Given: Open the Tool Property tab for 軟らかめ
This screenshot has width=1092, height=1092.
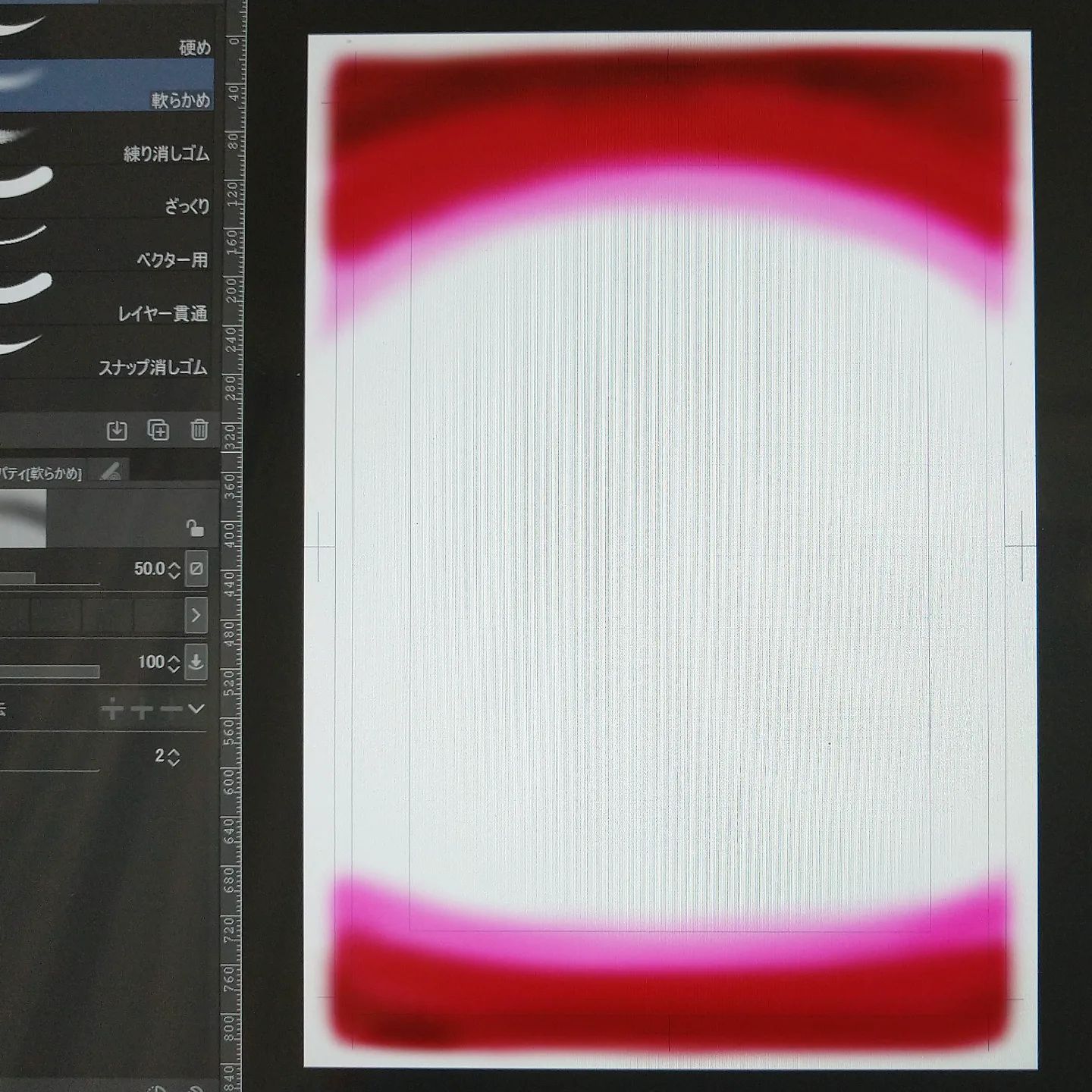Looking at the screenshot, I should pos(42,473).
